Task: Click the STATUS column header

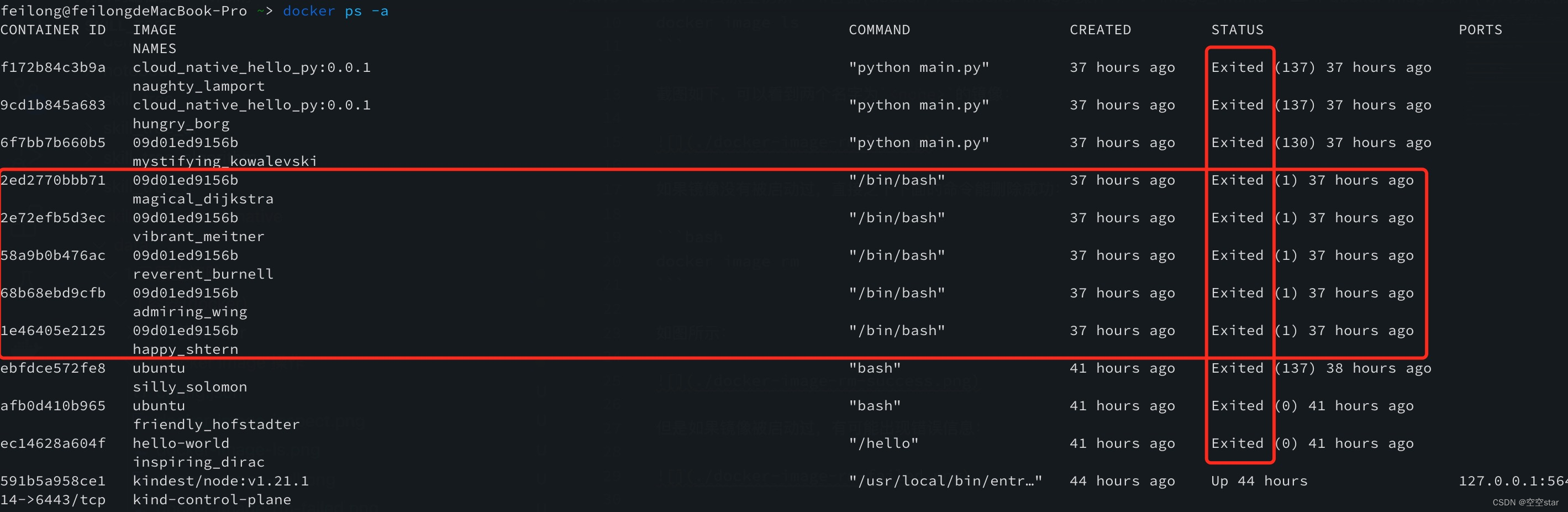Action: [1237, 30]
